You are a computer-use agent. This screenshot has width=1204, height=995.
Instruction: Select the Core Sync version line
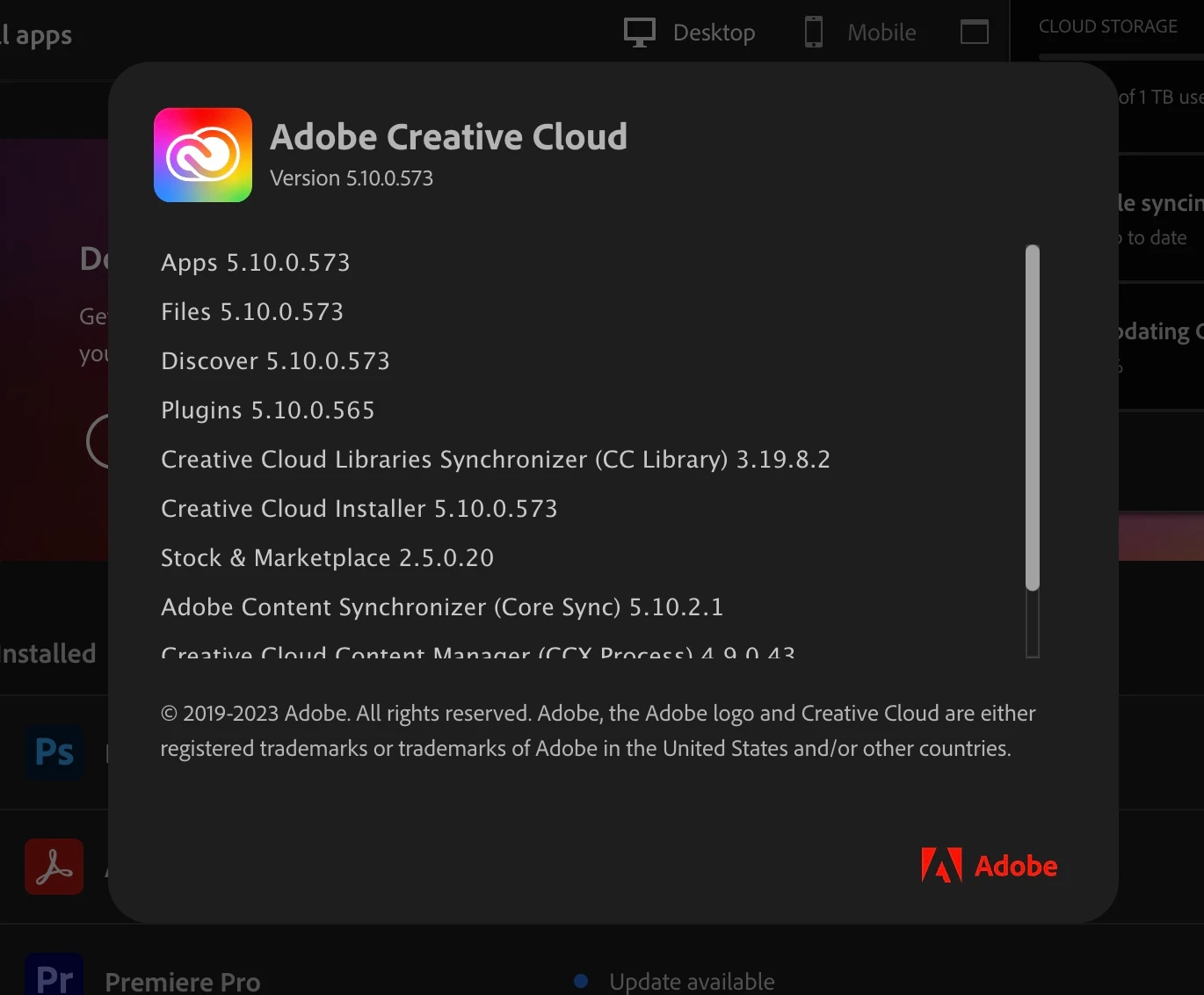coord(442,607)
